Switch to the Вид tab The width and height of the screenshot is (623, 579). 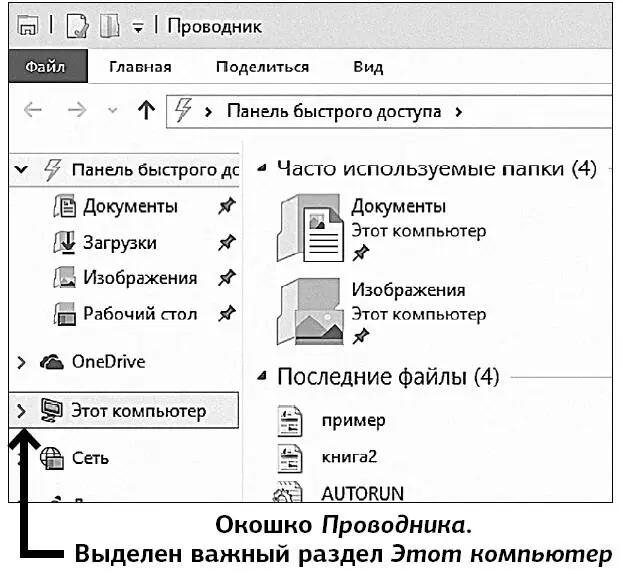coord(368,67)
